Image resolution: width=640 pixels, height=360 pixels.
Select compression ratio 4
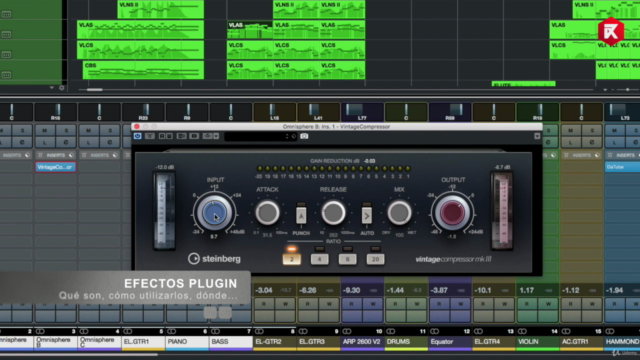(320, 259)
